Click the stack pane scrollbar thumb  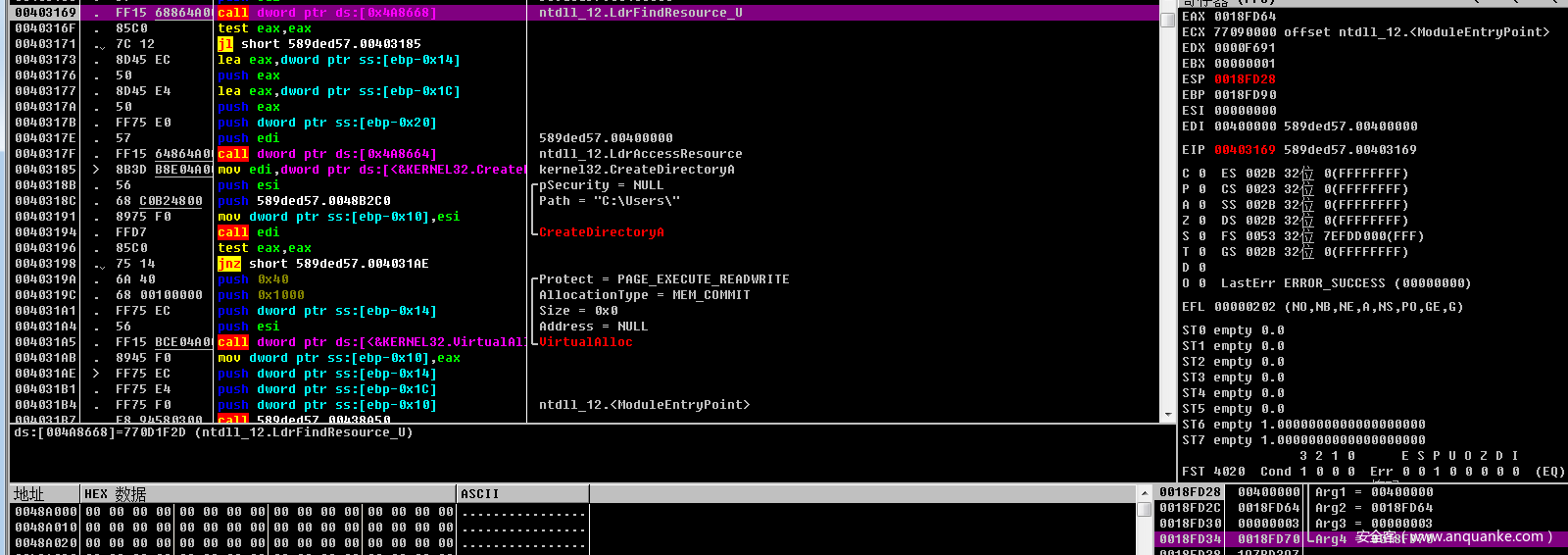pyautogui.click(x=1144, y=510)
